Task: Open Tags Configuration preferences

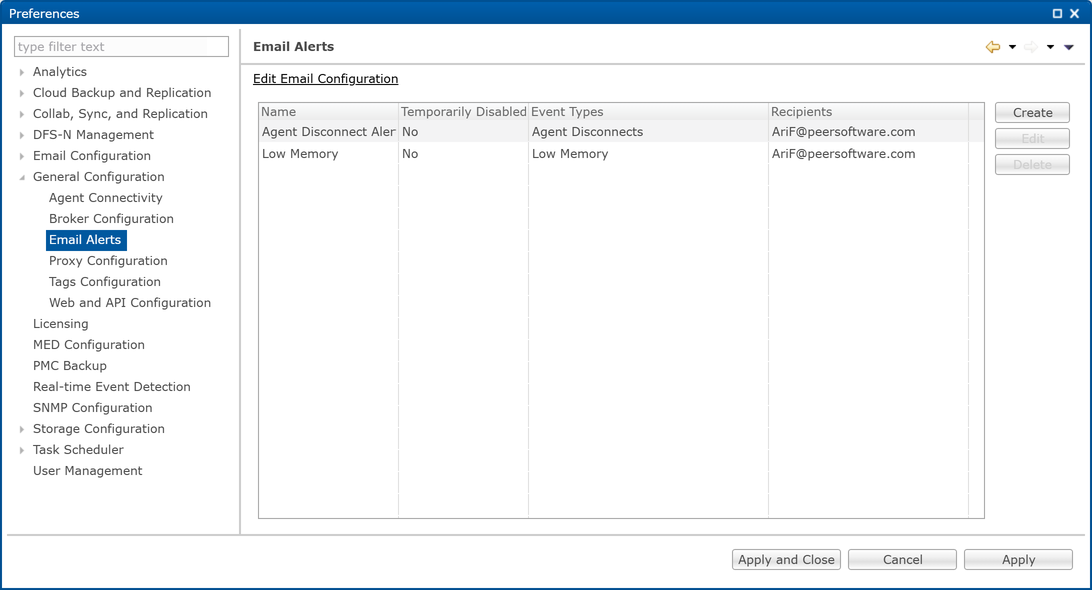Action: click(105, 281)
